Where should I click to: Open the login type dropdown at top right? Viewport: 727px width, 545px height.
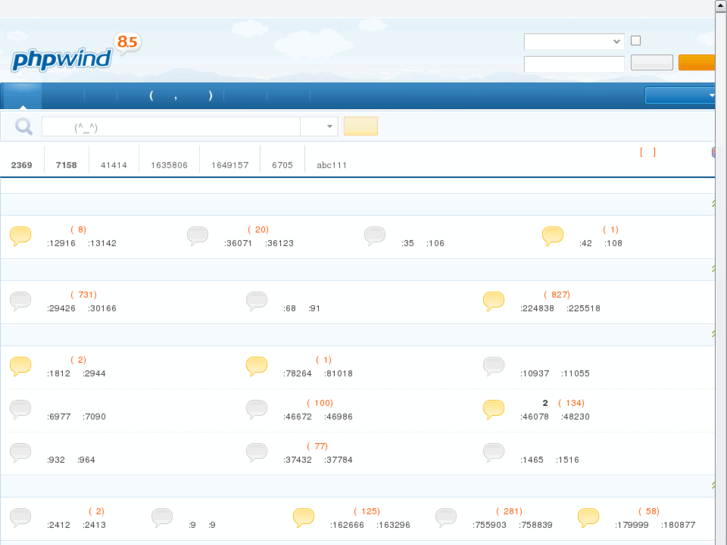coord(574,42)
